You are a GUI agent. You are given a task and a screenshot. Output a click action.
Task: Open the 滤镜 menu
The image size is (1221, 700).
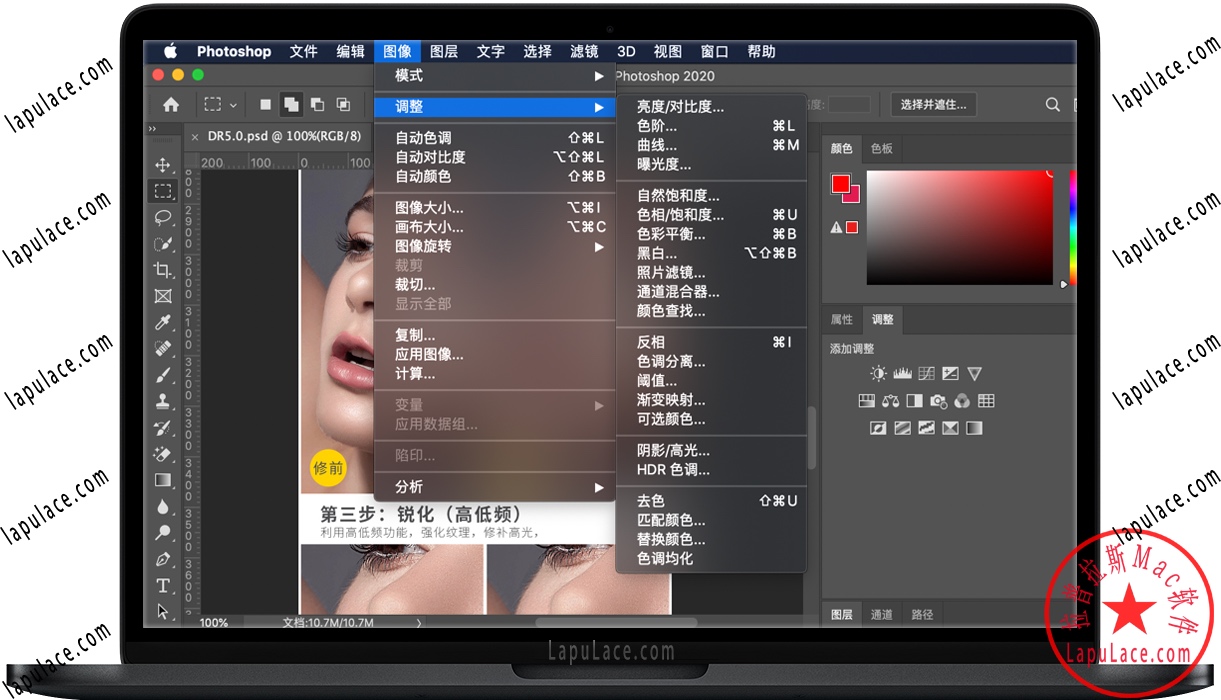(583, 51)
